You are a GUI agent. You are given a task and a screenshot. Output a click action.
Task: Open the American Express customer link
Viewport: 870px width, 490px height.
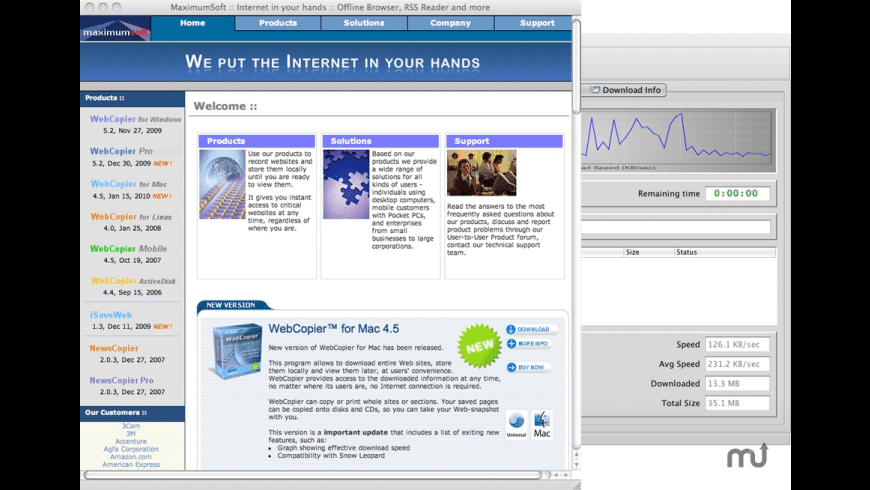pyautogui.click(x=131, y=465)
